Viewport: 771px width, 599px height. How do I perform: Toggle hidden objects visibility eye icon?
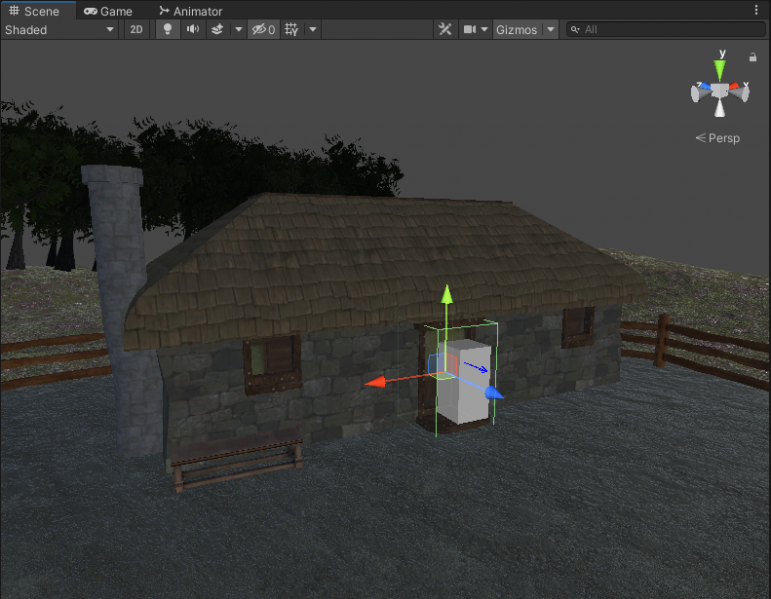pyautogui.click(x=263, y=29)
